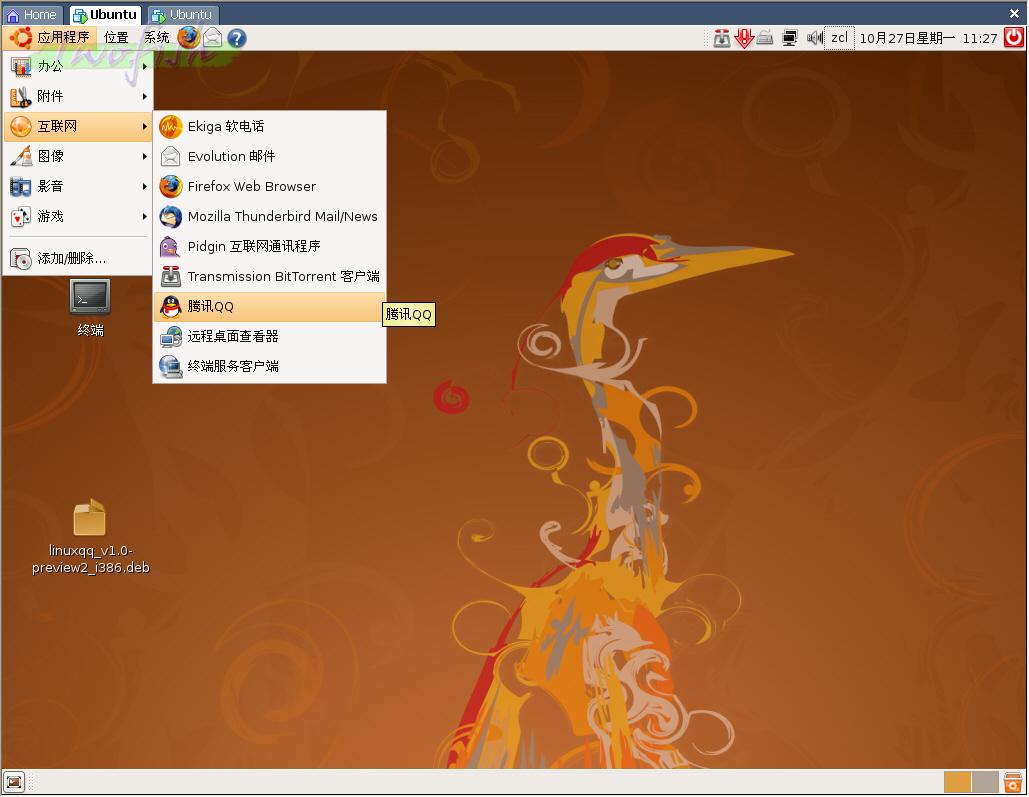Click the red power quit button

click(x=1014, y=37)
